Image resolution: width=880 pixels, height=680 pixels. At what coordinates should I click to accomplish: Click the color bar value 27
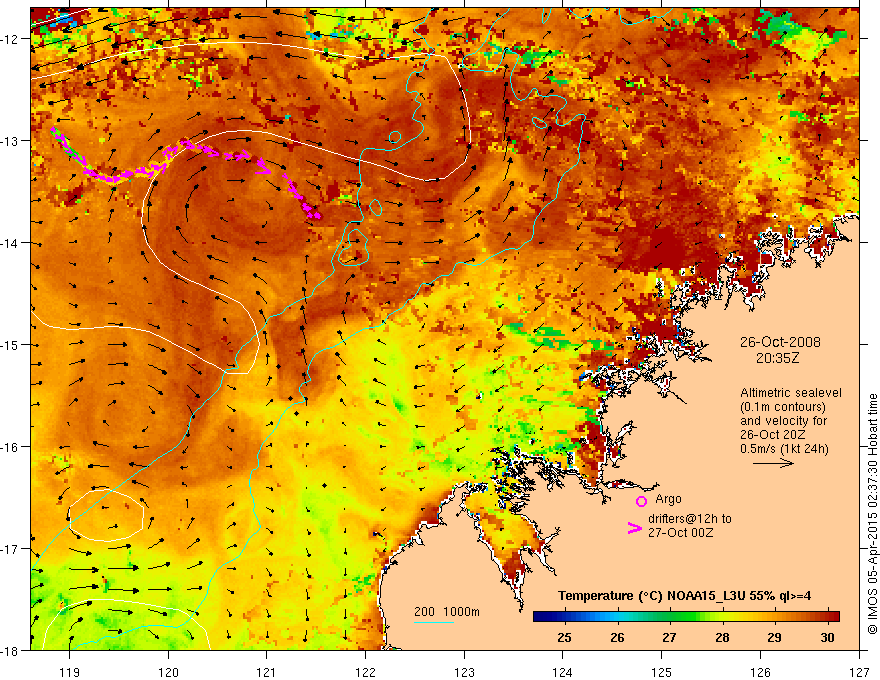click(669, 637)
